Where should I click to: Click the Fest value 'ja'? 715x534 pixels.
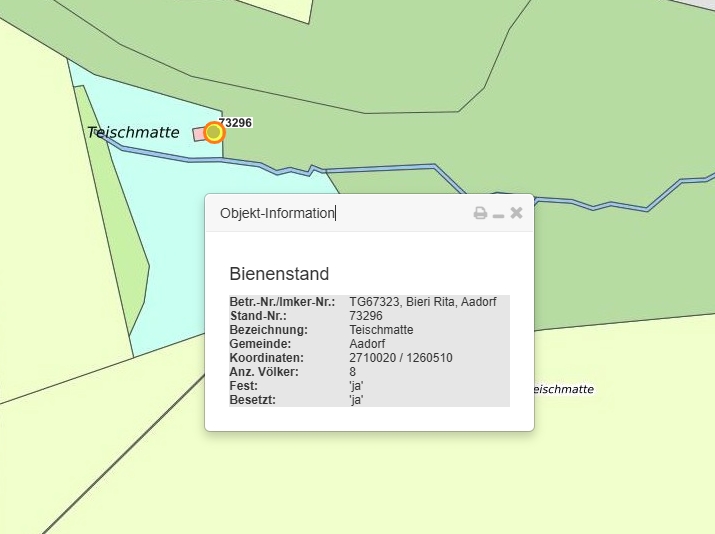point(356,385)
